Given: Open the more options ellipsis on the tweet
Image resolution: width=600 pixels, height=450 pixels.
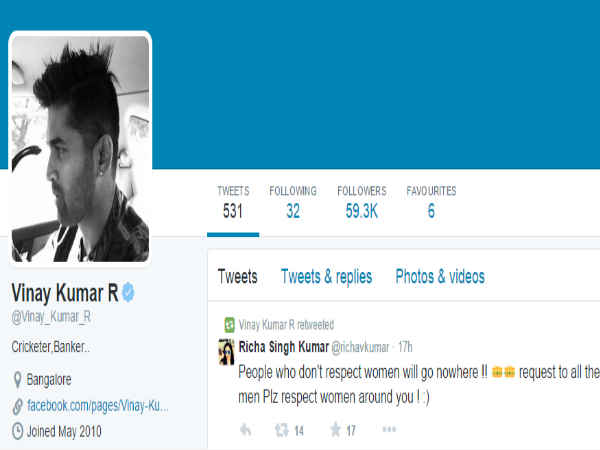Looking at the screenshot, I should coord(389,430).
